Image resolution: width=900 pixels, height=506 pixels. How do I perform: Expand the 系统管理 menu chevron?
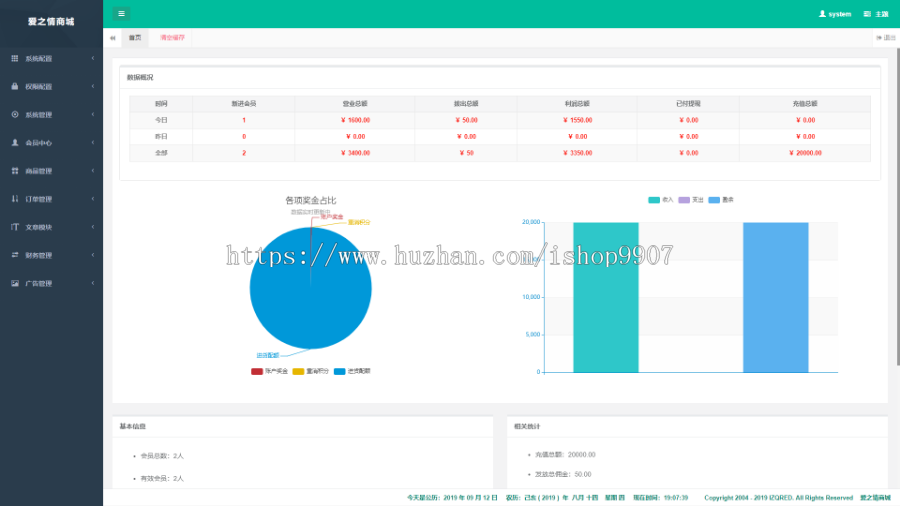pos(92,115)
